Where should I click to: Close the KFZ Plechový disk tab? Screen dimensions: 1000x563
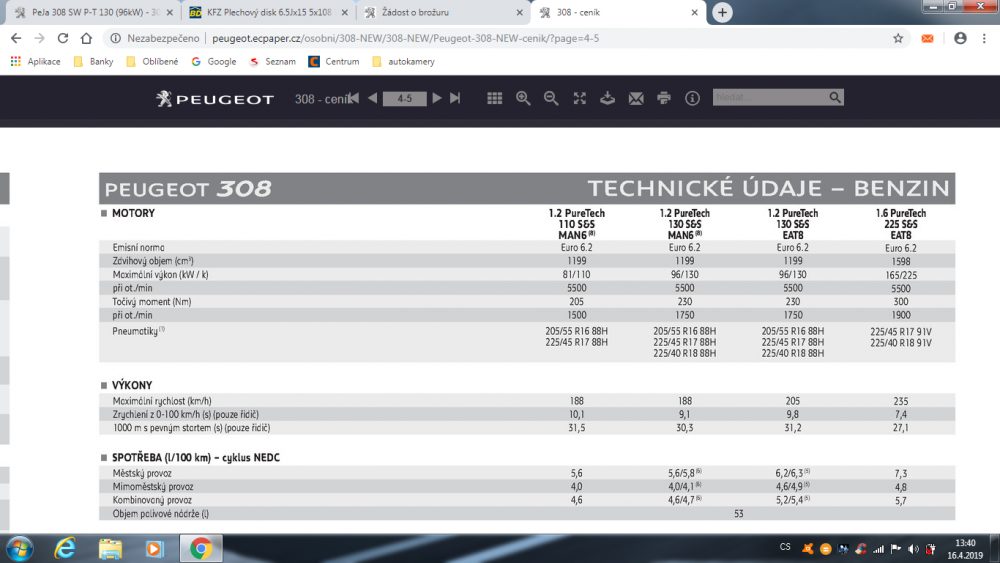(x=344, y=12)
